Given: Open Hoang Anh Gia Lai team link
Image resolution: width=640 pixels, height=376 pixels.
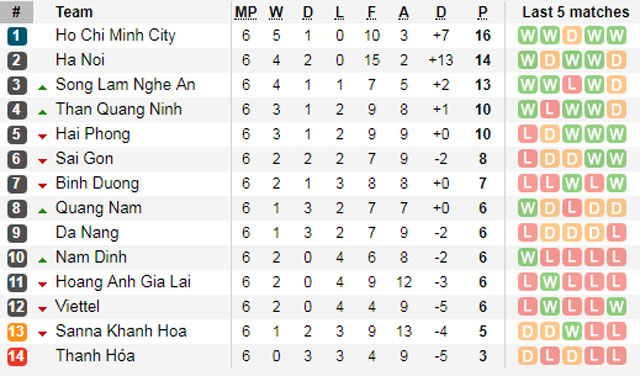Looking at the screenshot, I should [x=123, y=282].
